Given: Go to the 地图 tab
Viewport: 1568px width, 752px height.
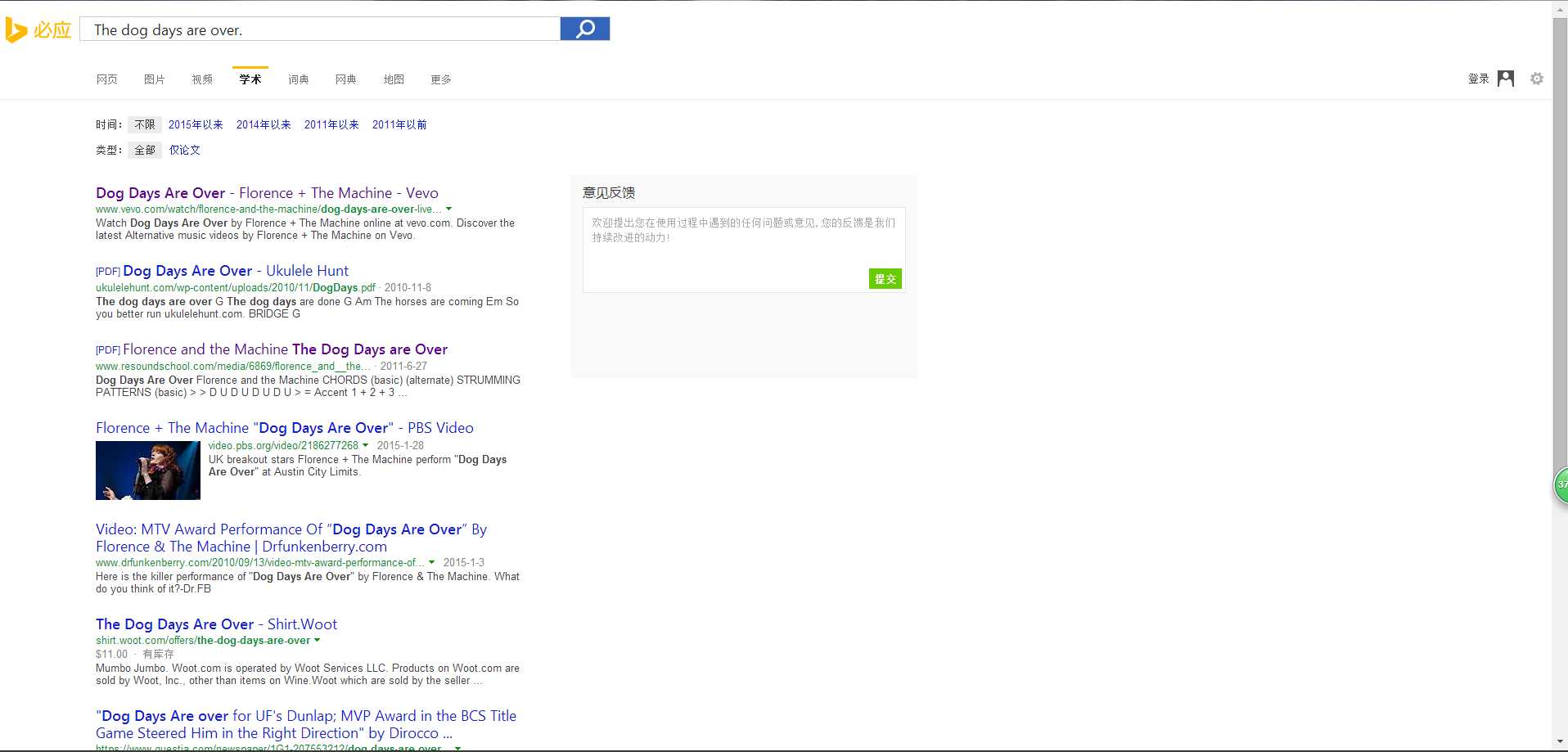Looking at the screenshot, I should point(394,79).
